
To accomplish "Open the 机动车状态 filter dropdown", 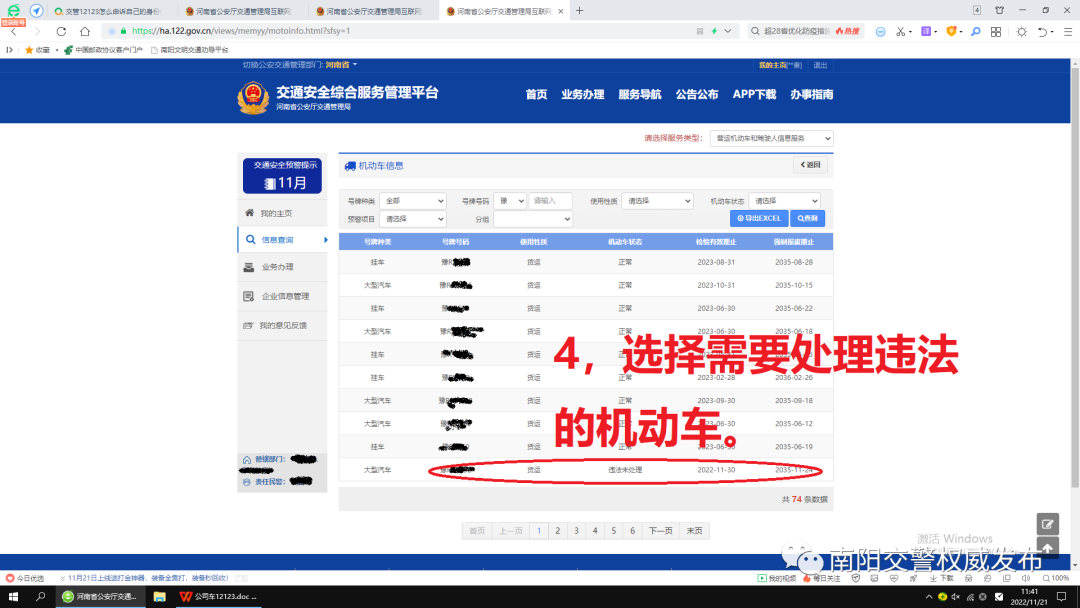I will pyautogui.click(x=784, y=200).
